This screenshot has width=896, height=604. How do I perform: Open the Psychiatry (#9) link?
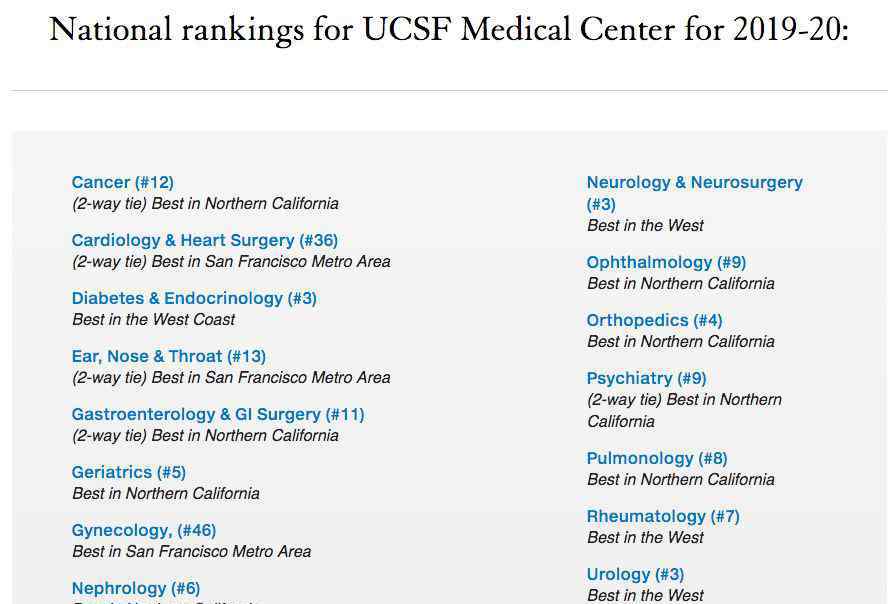[646, 378]
